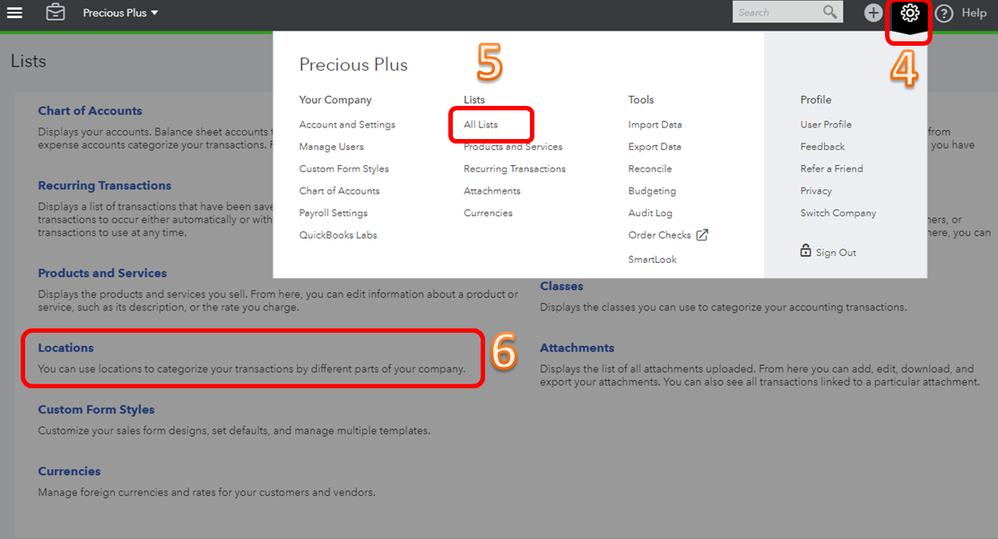Open Products and Services list link
998x539 pixels.
pyautogui.click(x=102, y=273)
